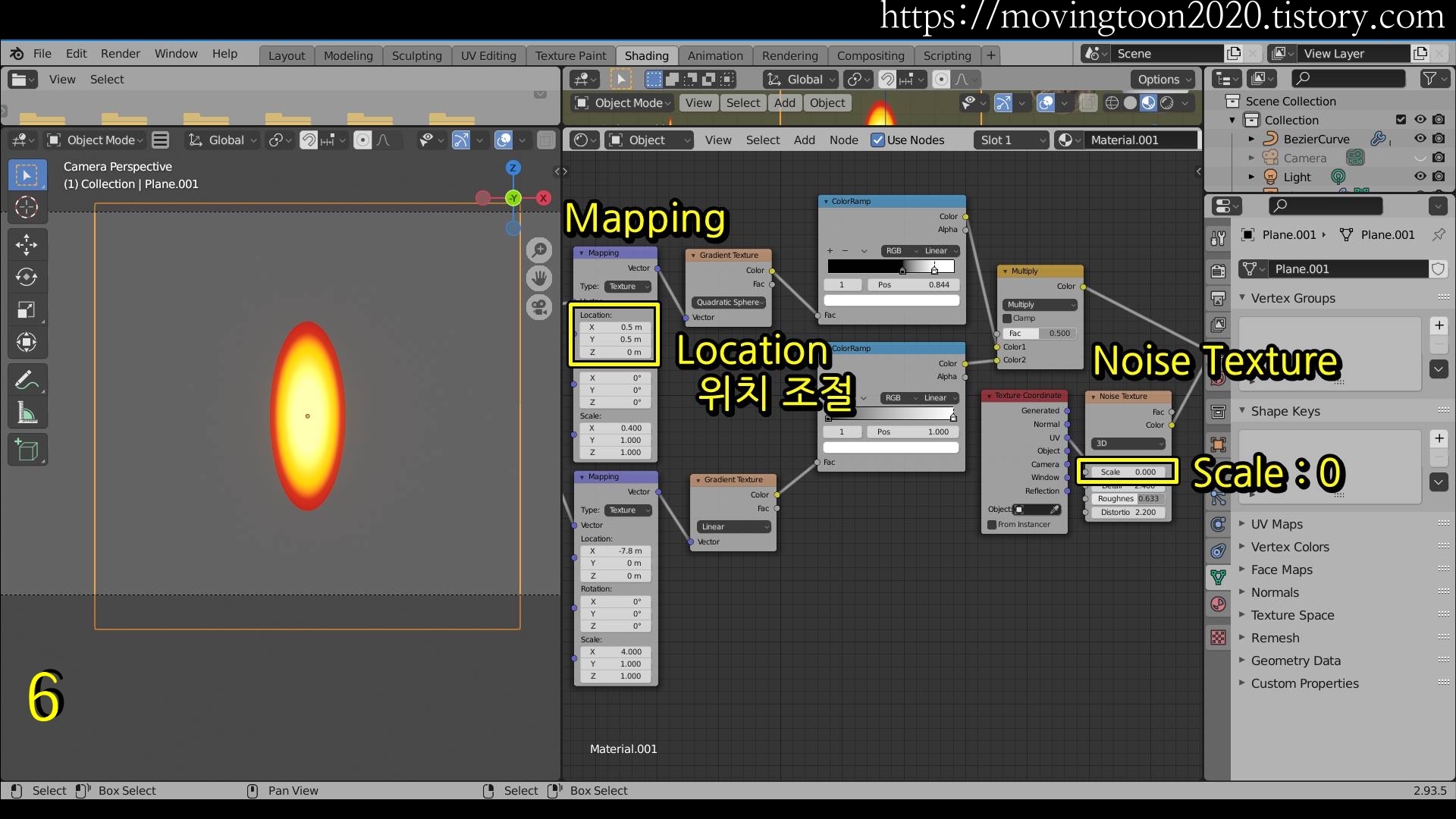Uncheck the Collection exclude checkbox

point(1401,120)
